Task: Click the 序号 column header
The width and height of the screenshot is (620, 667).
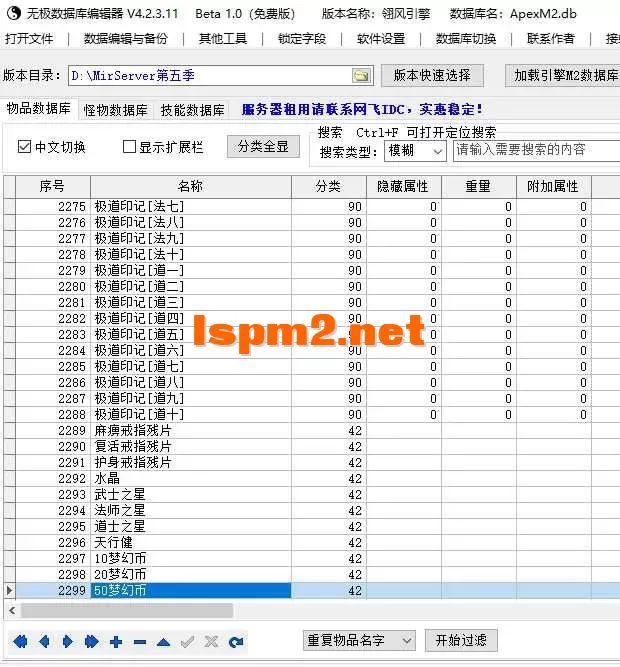Action: coord(53,186)
